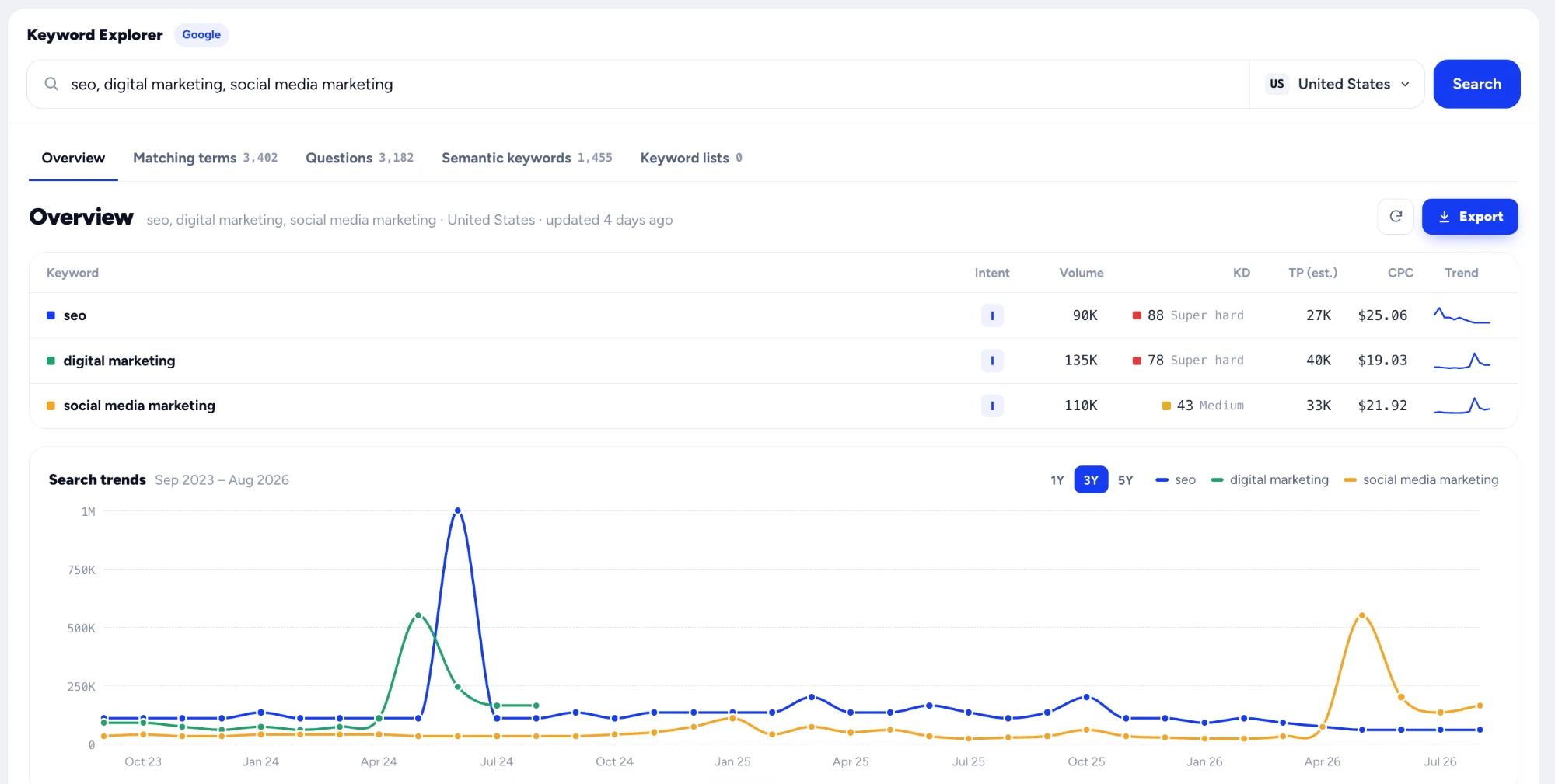Click the search magnifier icon
1555x784 pixels.
pos(51,84)
